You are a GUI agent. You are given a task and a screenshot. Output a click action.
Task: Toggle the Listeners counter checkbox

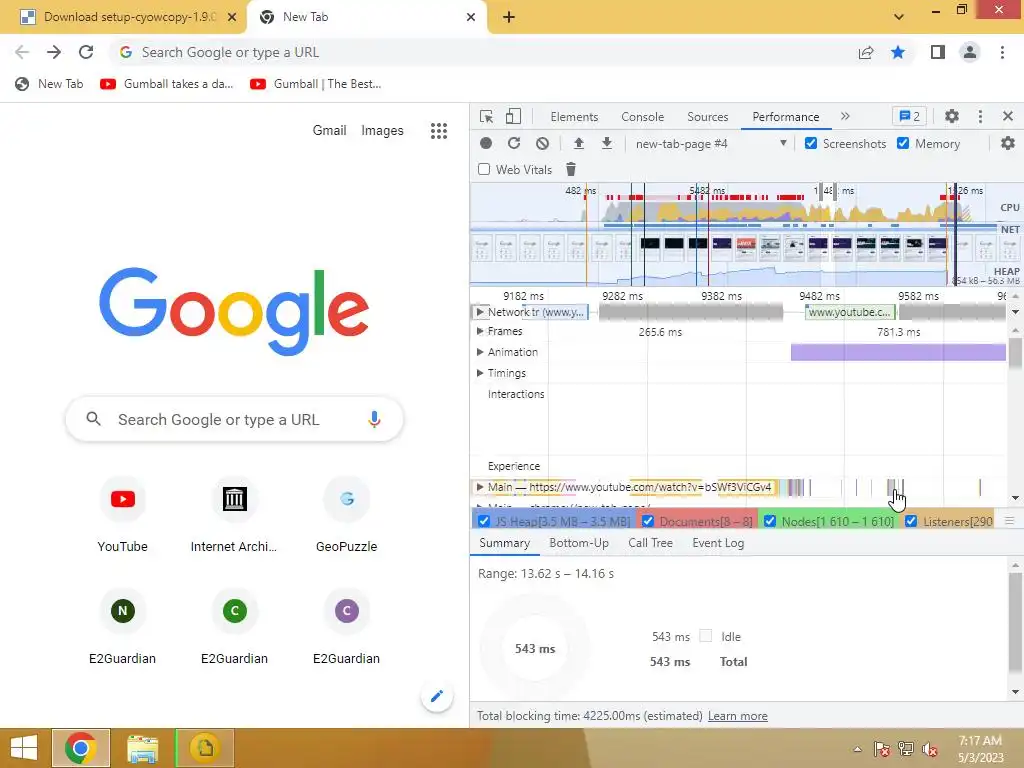point(911,520)
